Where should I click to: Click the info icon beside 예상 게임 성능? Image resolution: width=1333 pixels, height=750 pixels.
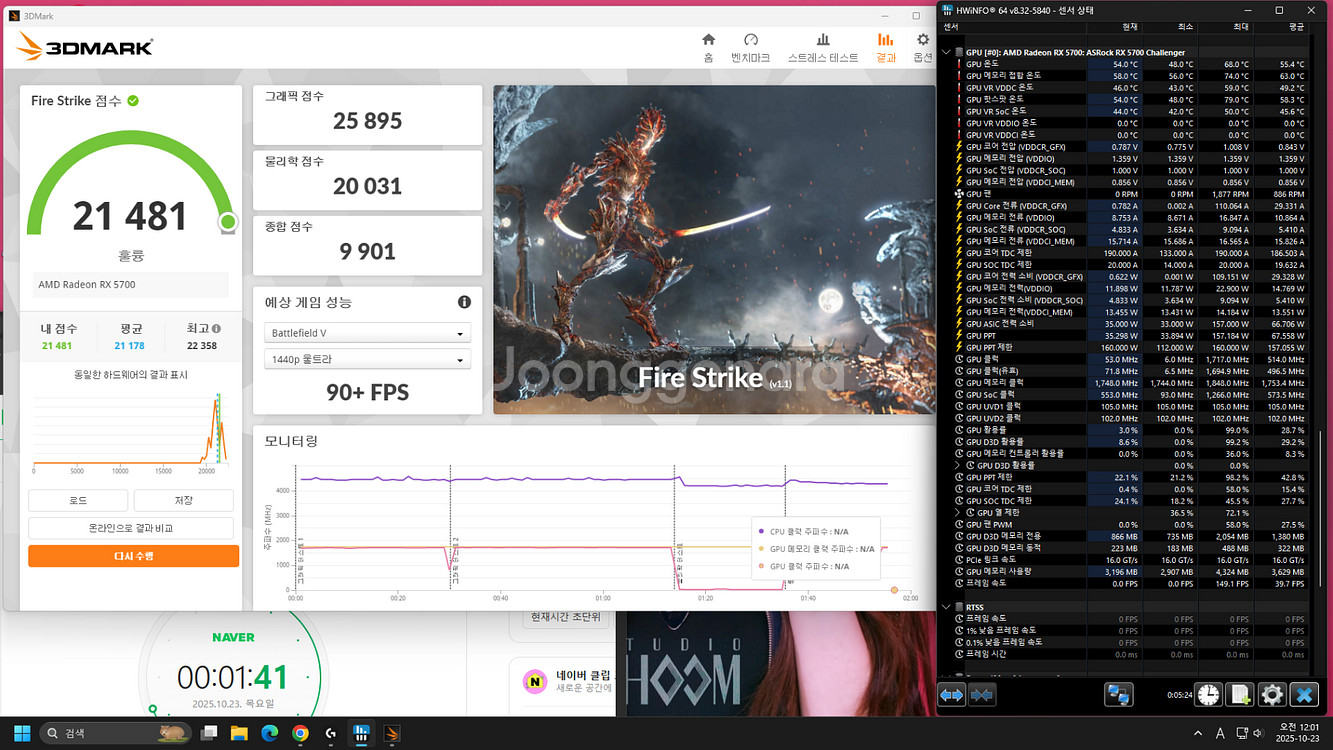(x=464, y=302)
